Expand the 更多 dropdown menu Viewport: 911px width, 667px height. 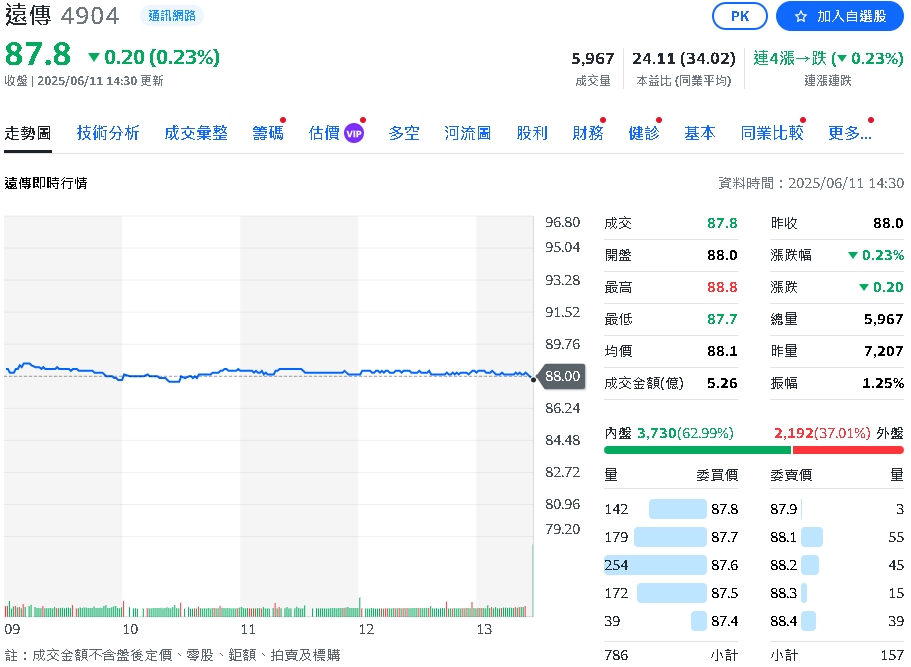[x=849, y=132]
